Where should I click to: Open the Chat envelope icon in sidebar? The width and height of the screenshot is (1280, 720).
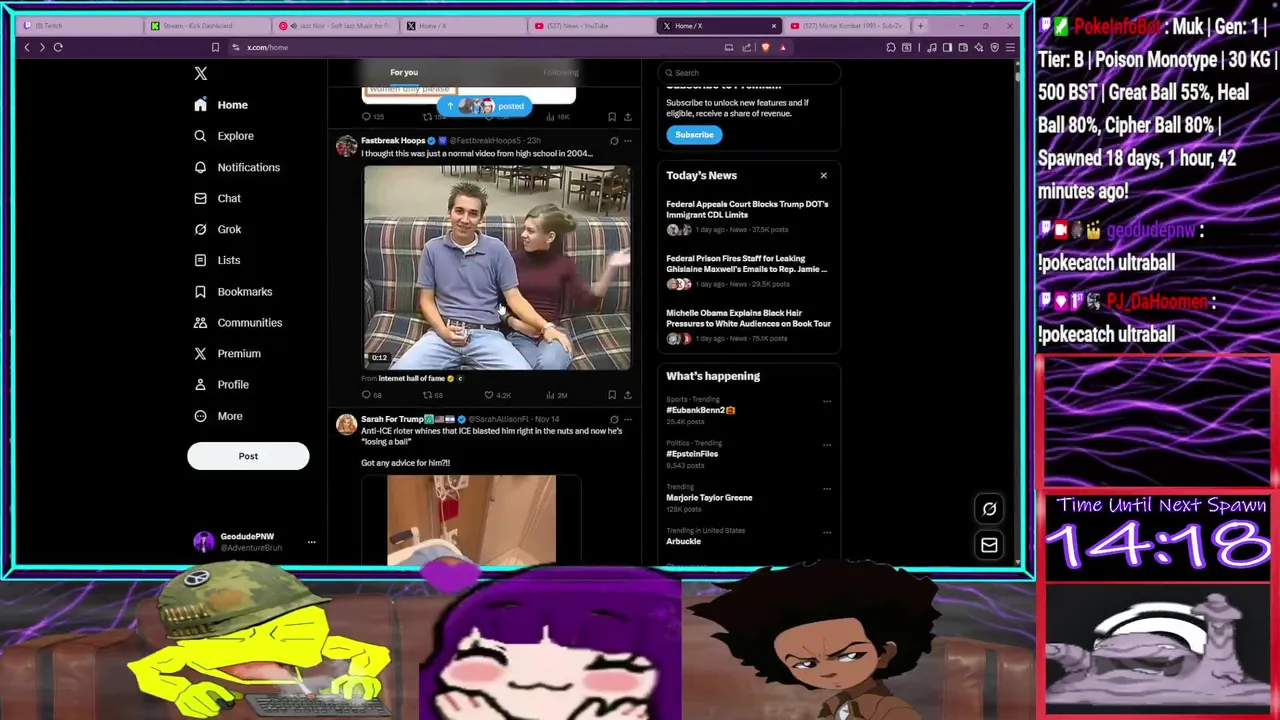(200, 198)
